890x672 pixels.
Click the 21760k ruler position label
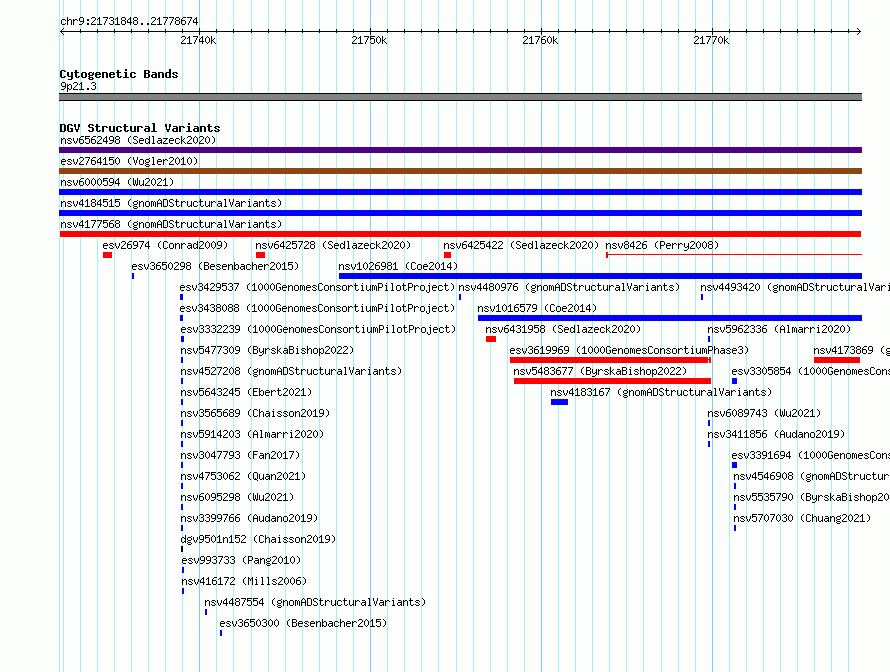click(x=540, y=40)
